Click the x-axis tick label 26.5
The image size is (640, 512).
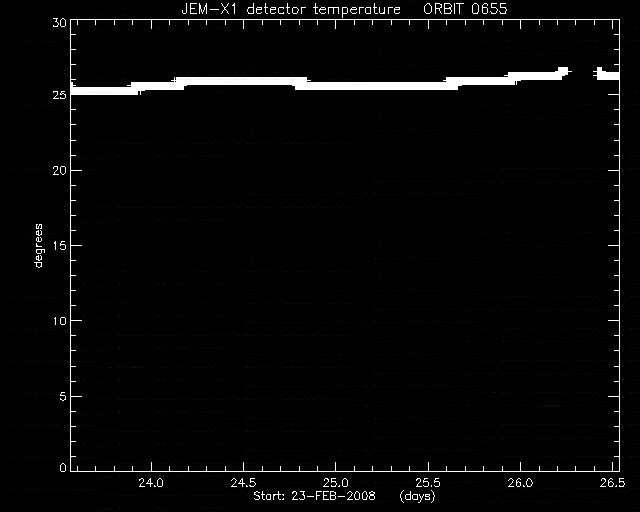click(613, 483)
